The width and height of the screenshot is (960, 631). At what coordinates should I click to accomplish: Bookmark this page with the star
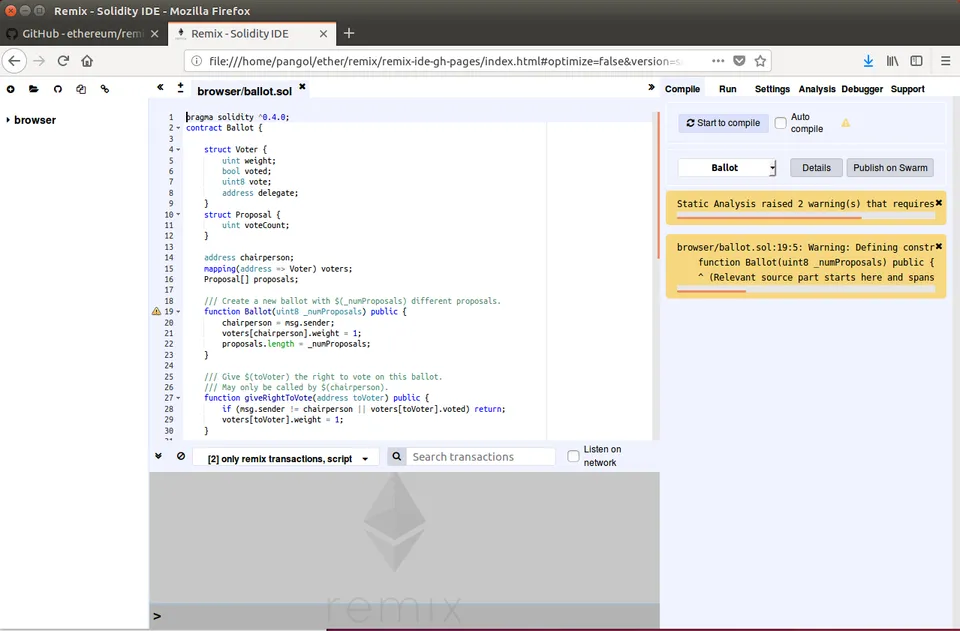click(x=760, y=61)
